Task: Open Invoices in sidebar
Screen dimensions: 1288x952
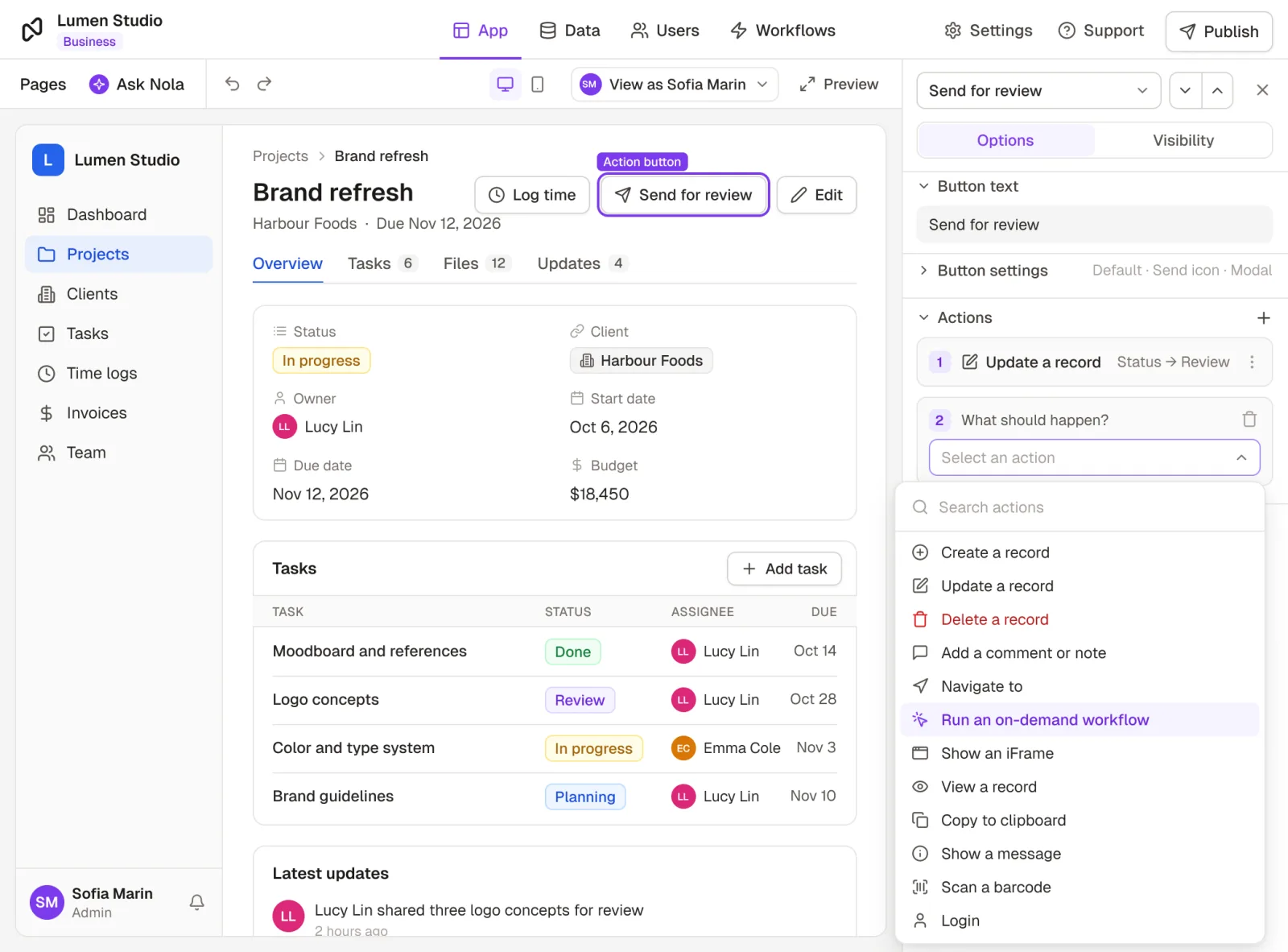Action: [119, 413]
